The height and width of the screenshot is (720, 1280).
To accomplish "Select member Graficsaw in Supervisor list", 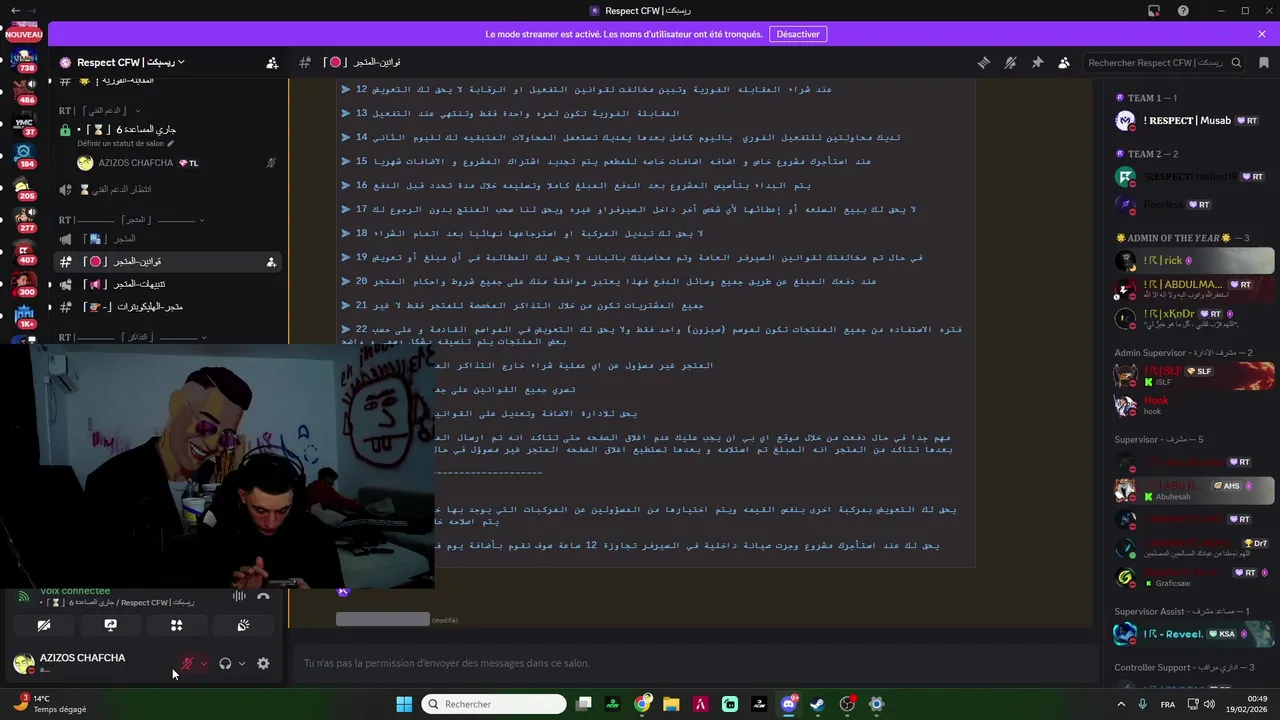I will pos(1195,577).
